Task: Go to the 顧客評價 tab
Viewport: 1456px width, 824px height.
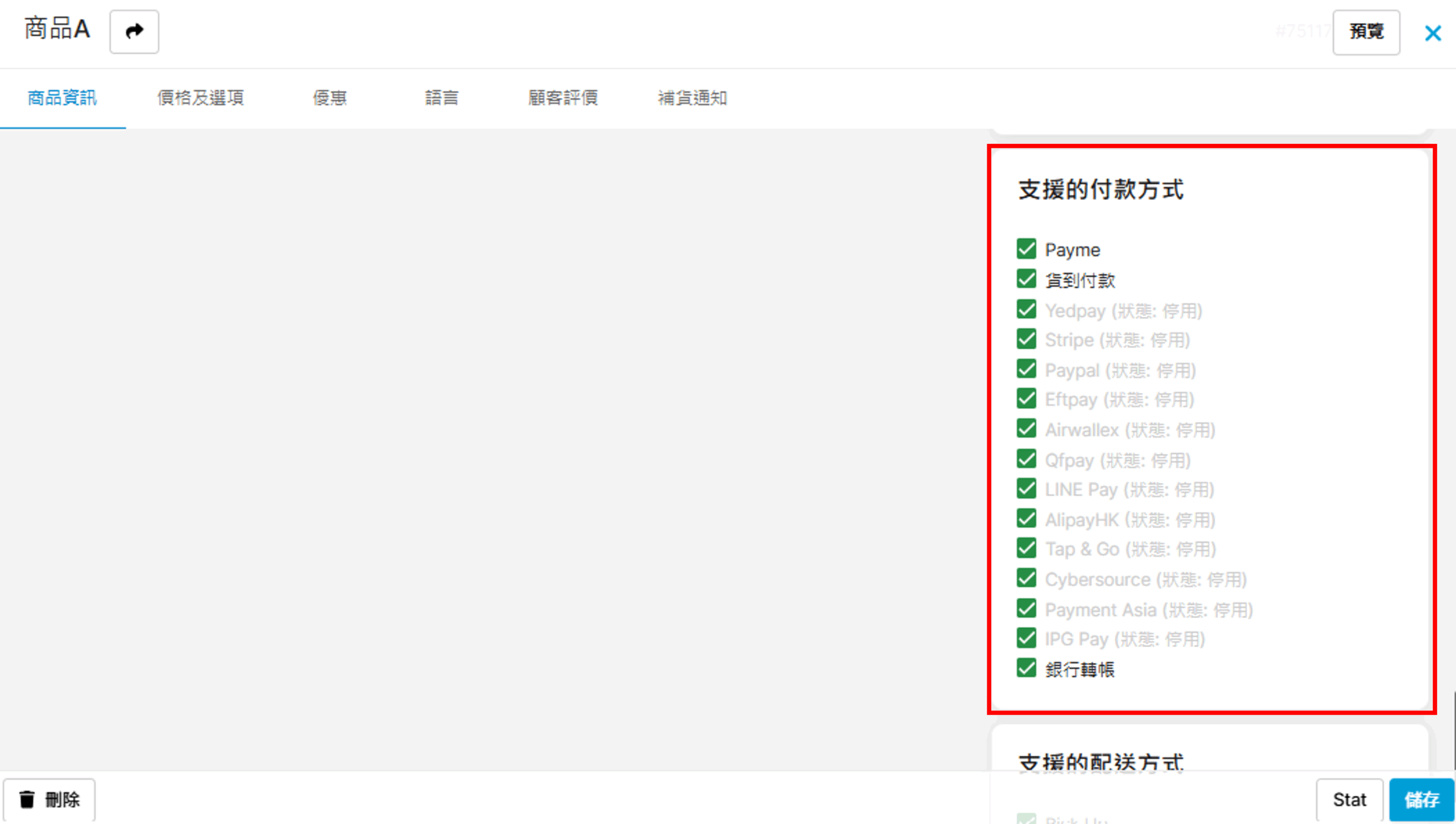Action: pos(562,98)
